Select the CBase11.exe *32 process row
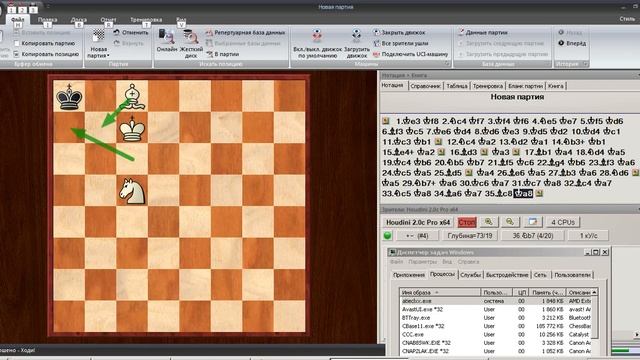 (x=496, y=326)
